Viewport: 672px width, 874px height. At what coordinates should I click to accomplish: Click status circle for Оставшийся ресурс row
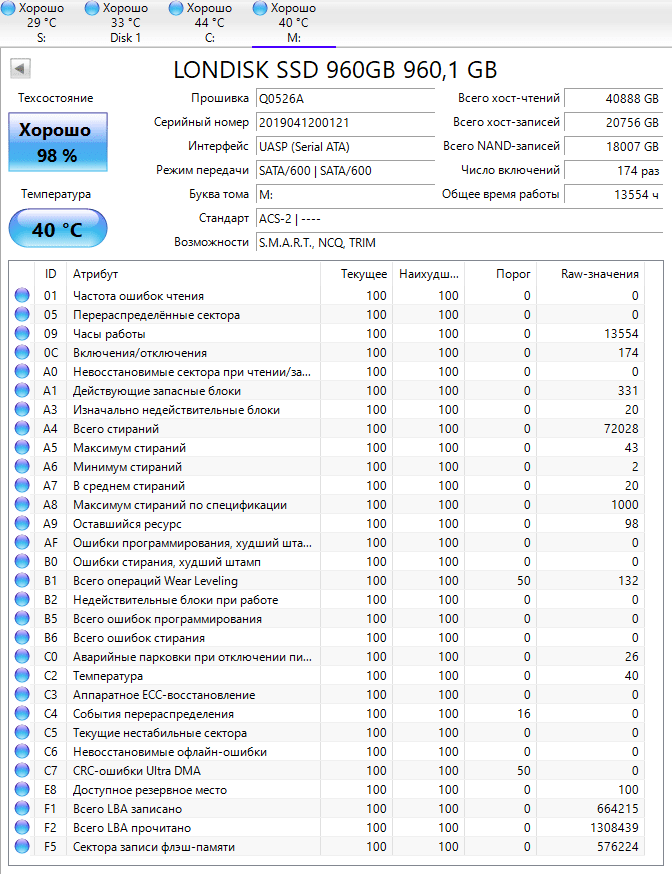pyautogui.click(x=22, y=523)
